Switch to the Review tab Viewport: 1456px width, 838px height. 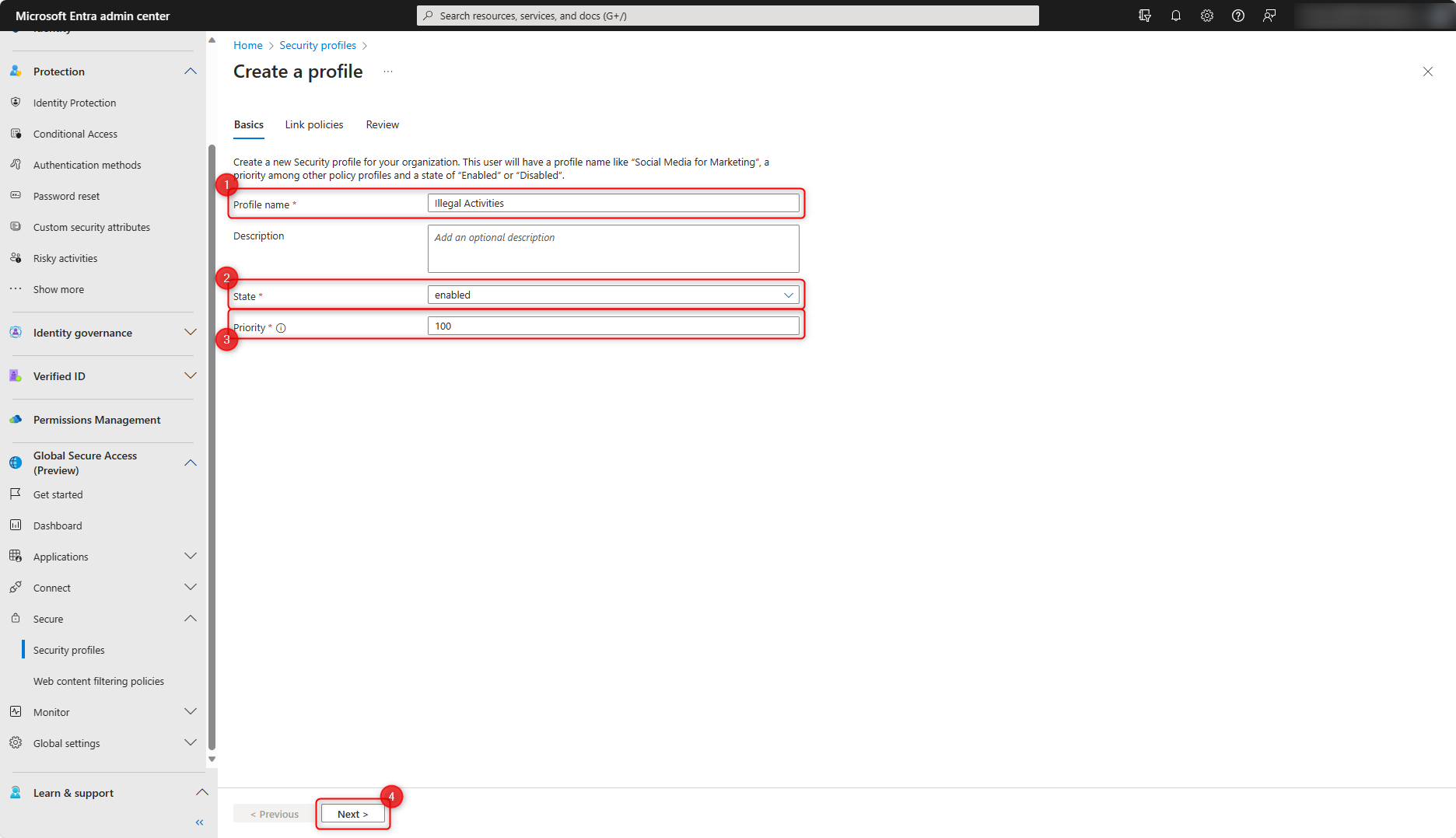[x=382, y=124]
